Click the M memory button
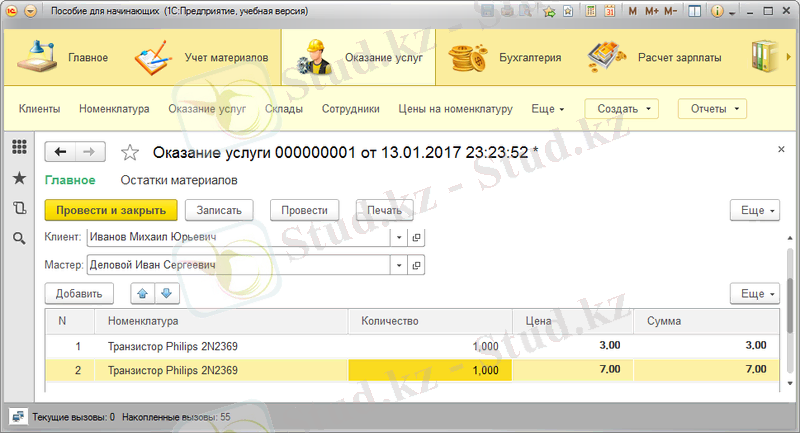The height and width of the screenshot is (433, 800). point(633,11)
